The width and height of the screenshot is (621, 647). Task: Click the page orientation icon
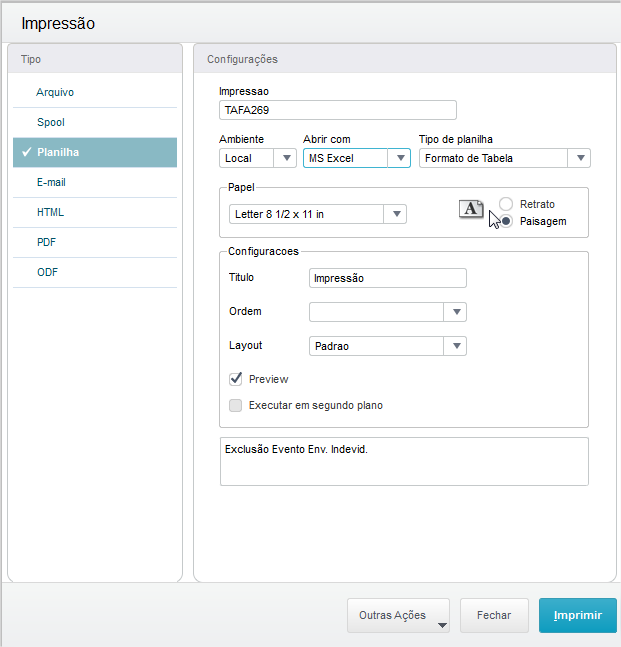tap(471, 208)
